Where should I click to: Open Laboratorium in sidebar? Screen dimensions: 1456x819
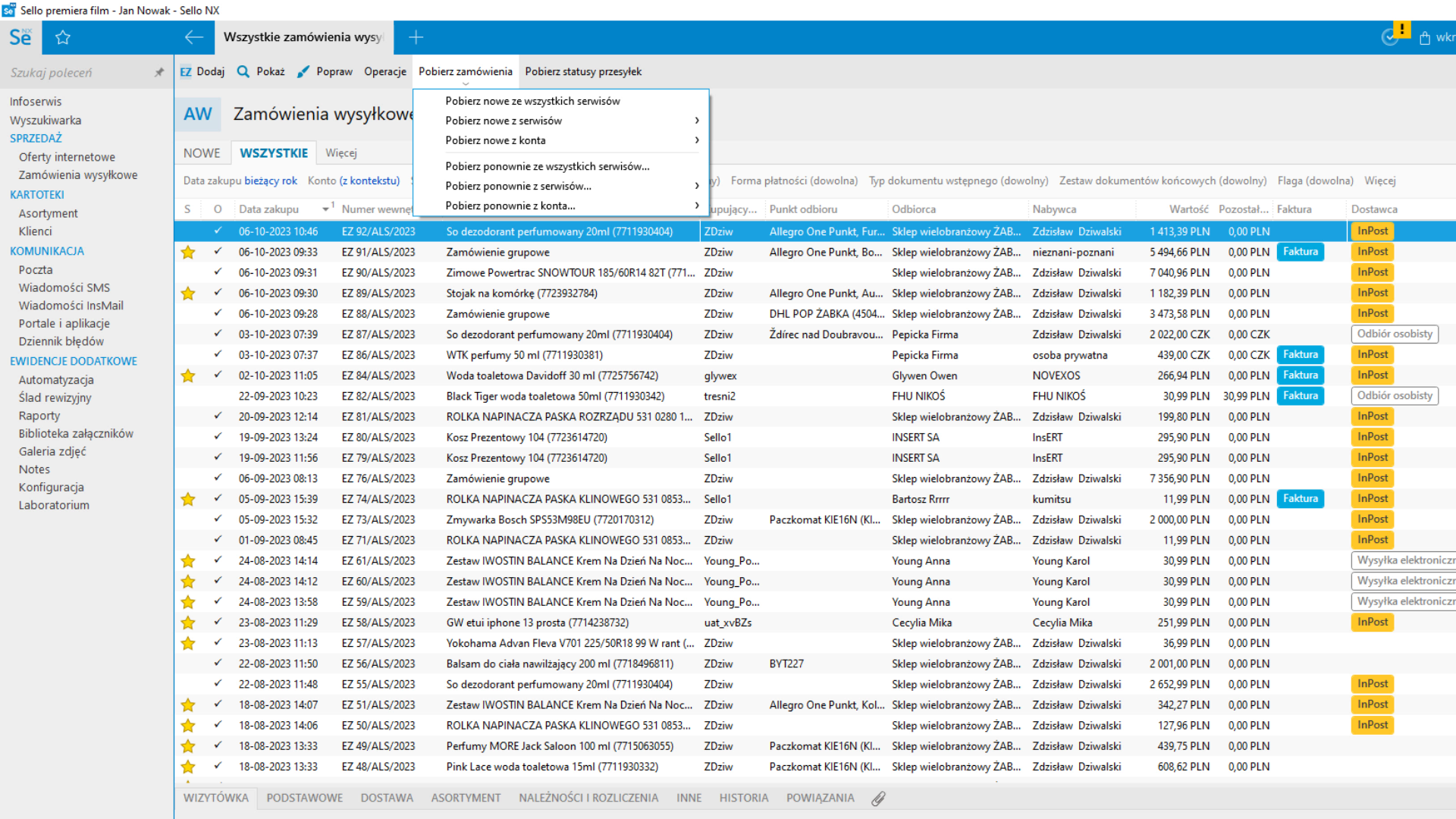point(54,505)
